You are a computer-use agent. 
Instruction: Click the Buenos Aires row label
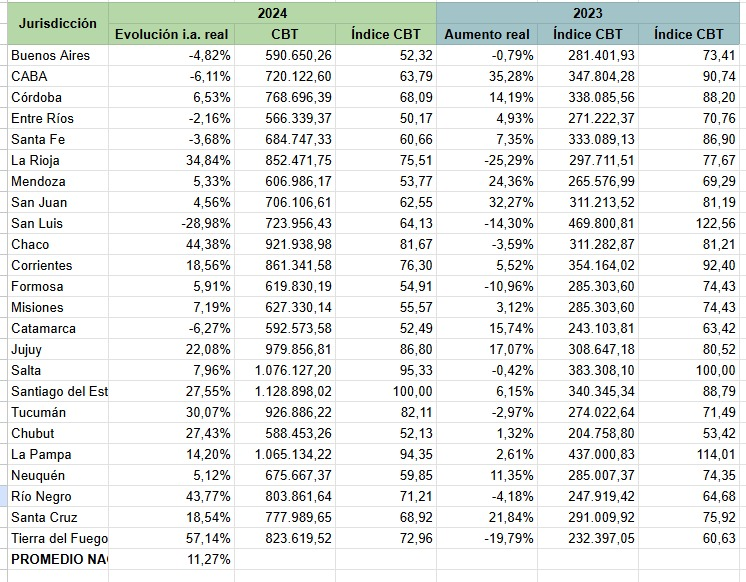click(x=50, y=55)
